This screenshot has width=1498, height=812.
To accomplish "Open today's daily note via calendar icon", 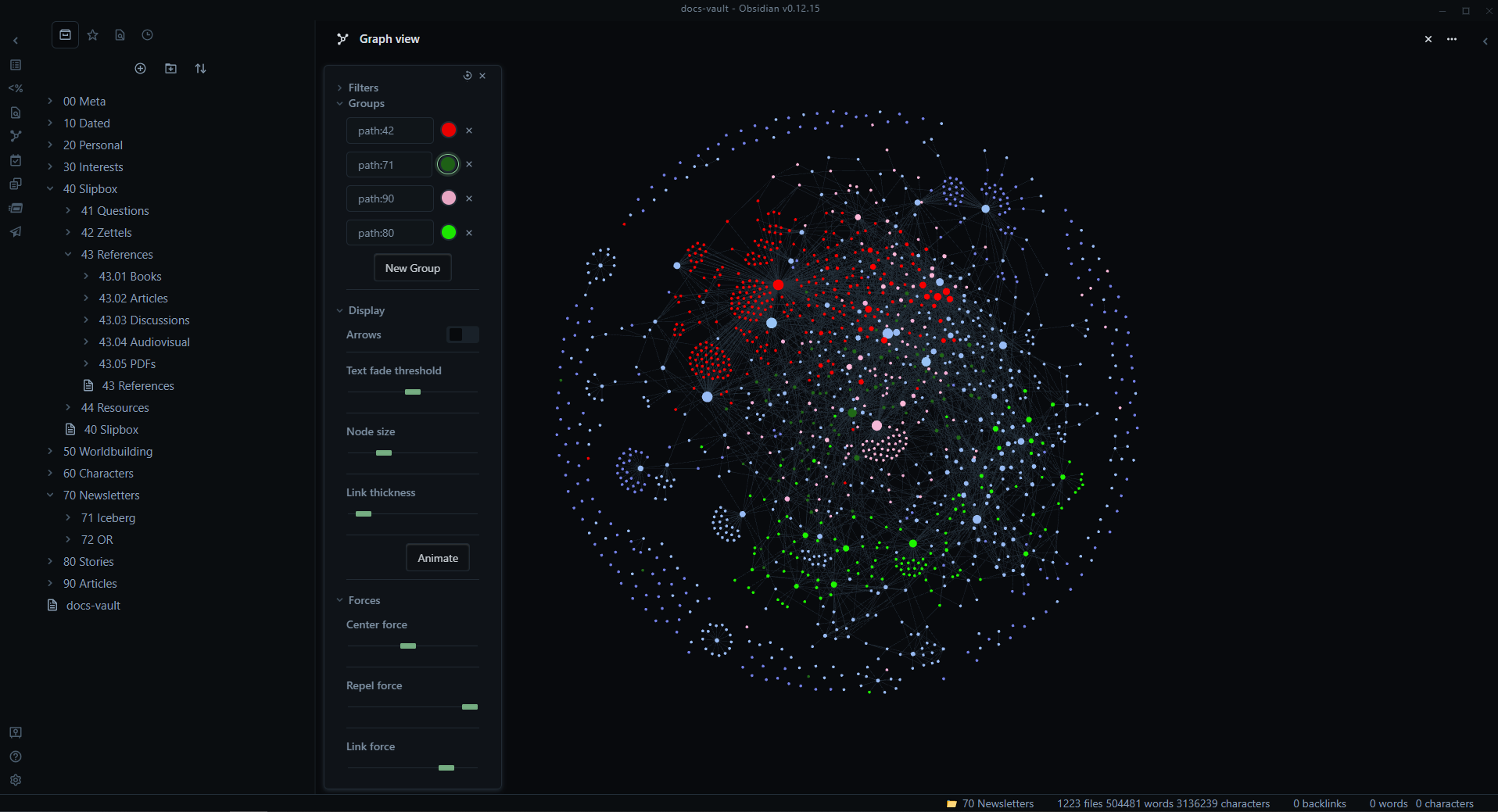I will click(x=16, y=159).
